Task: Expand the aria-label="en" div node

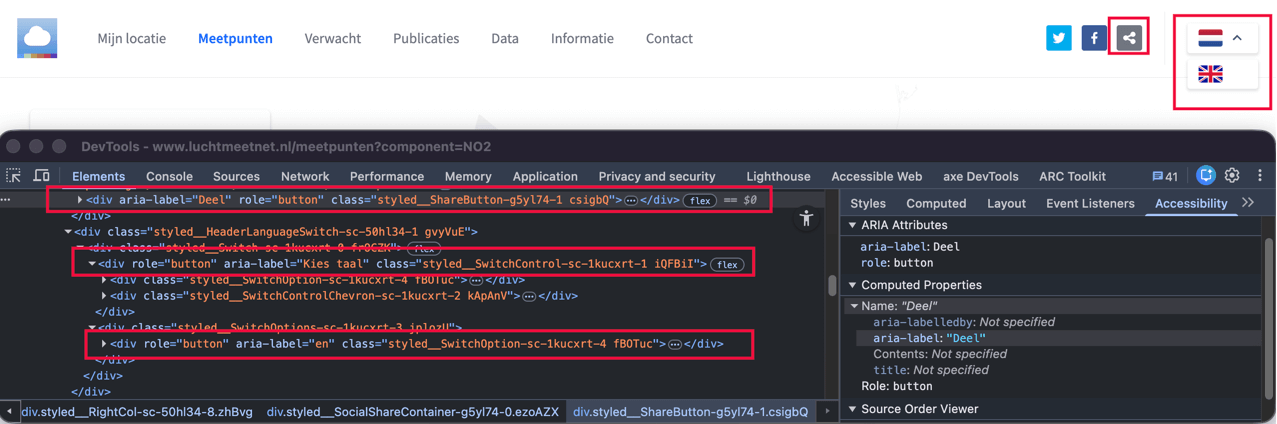Action: coord(104,344)
